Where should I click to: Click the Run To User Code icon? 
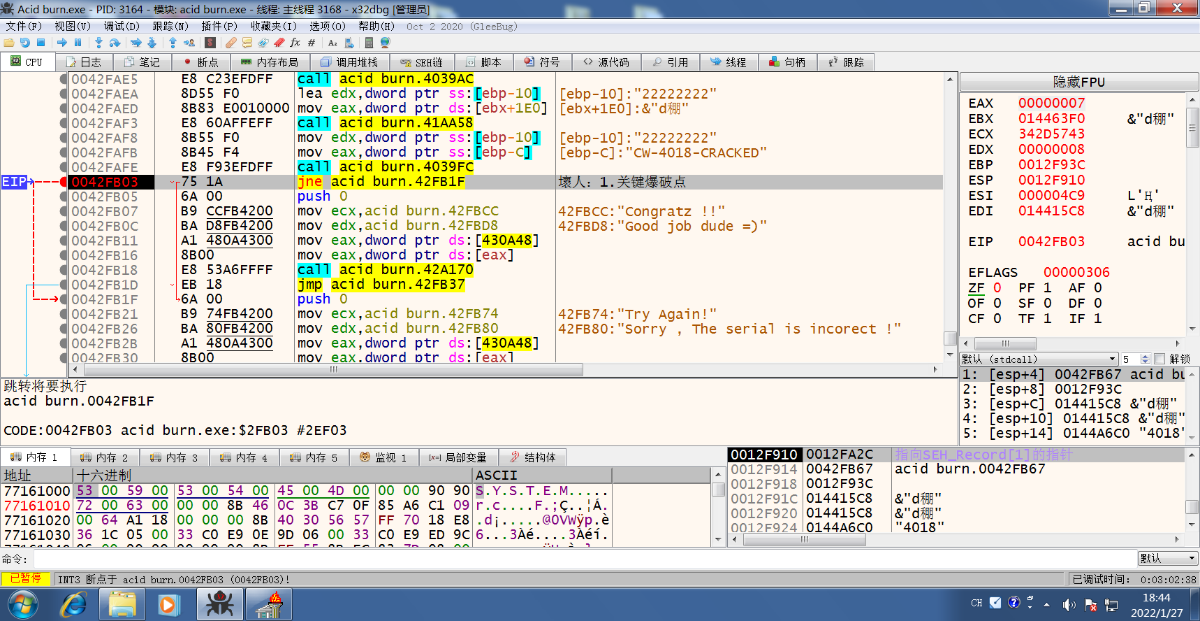[191, 43]
